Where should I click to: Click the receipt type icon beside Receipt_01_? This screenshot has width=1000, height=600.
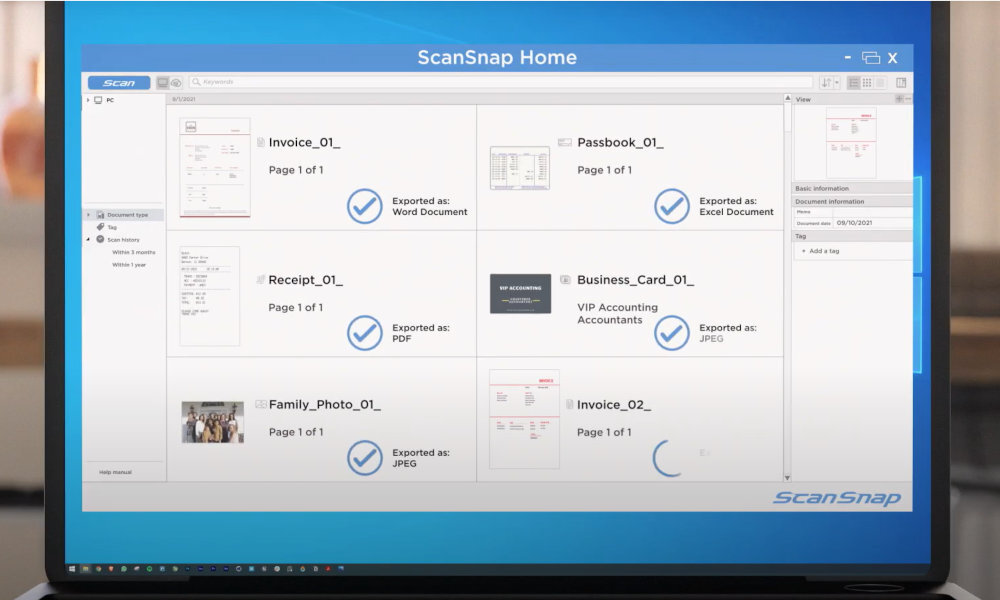point(260,279)
